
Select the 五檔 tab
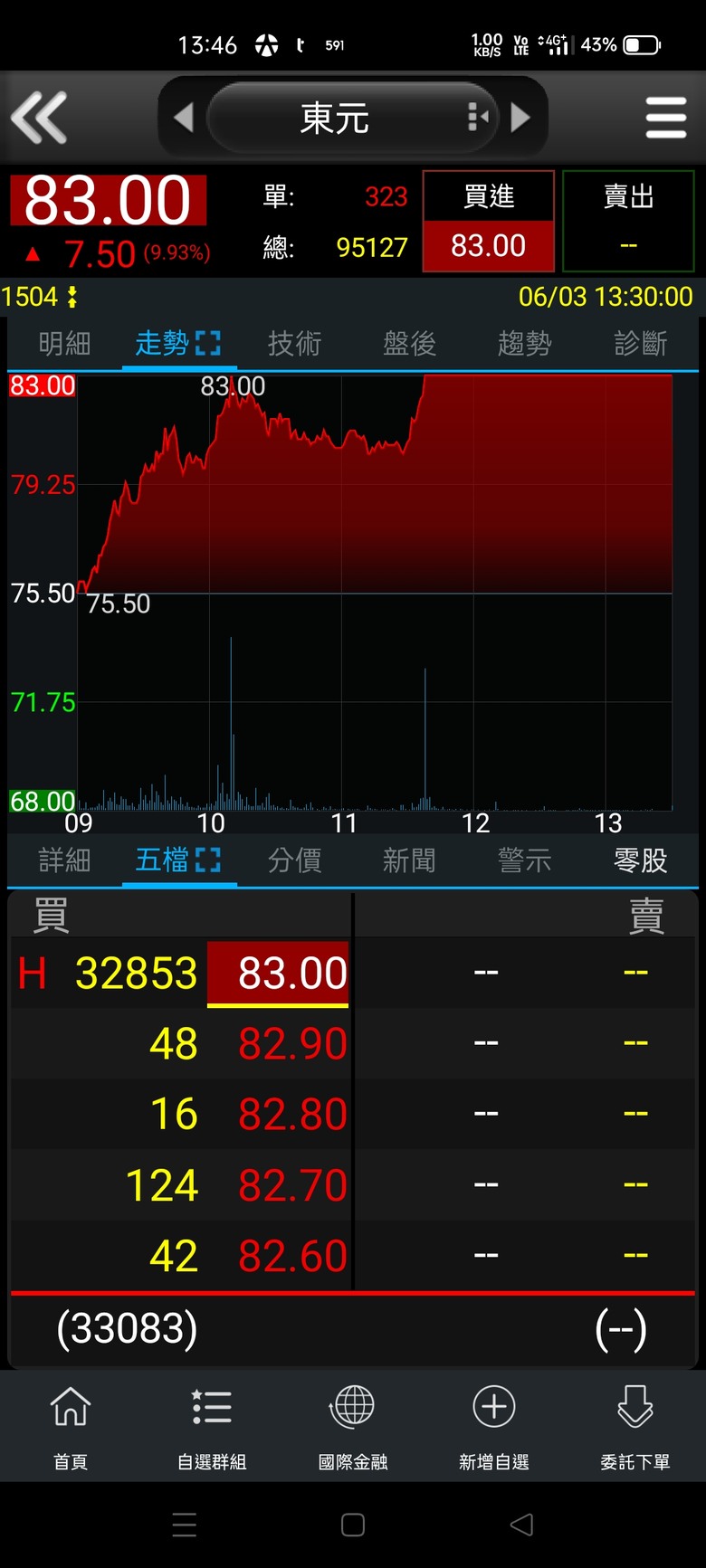coord(161,860)
